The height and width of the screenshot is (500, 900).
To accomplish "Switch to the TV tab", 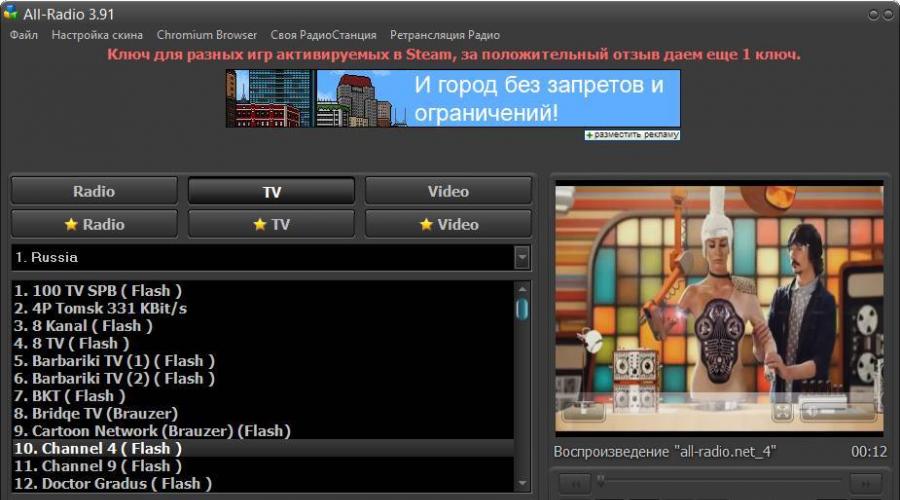I will click(x=271, y=191).
